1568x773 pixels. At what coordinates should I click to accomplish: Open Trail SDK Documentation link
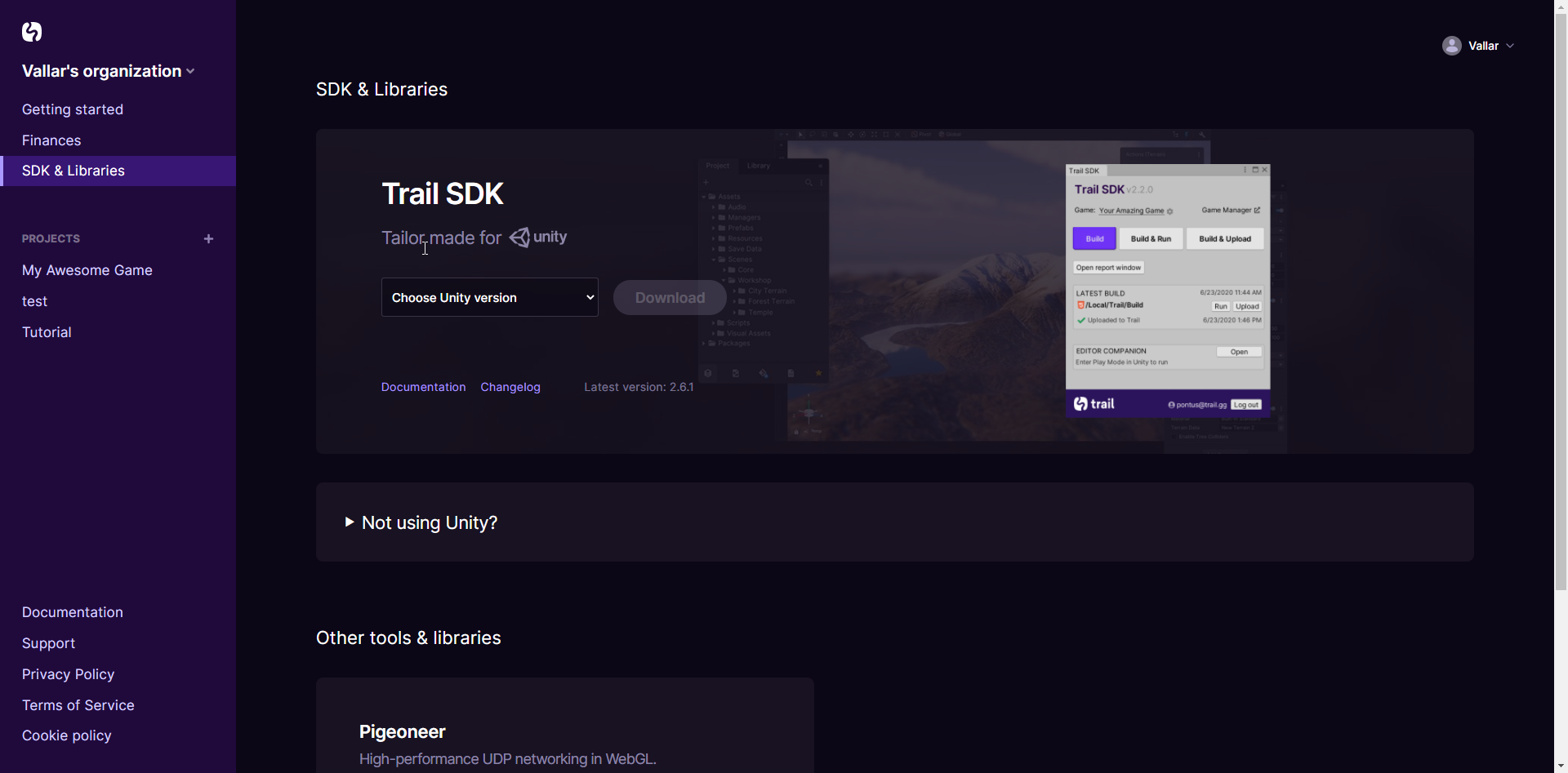pos(423,387)
